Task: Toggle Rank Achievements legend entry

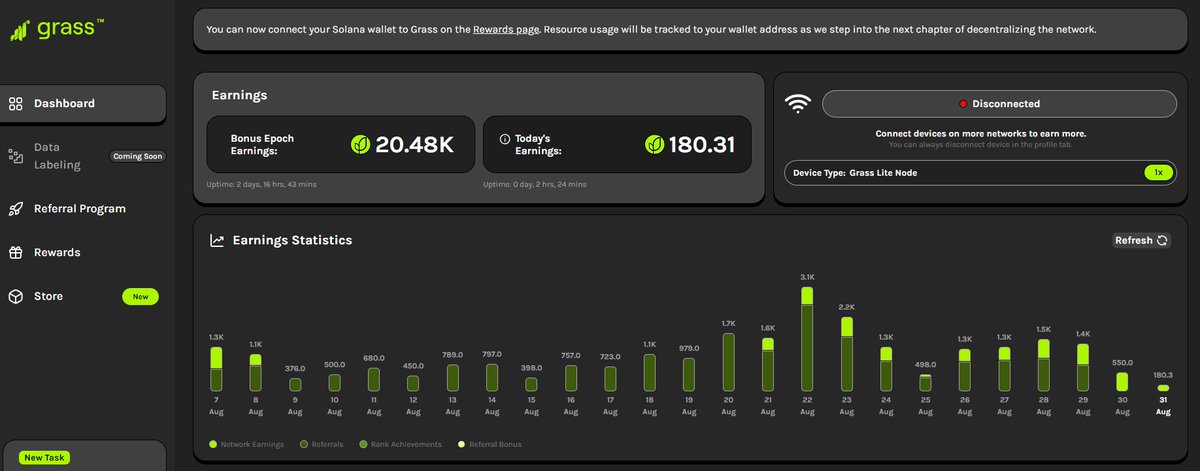Action: (401, 444)
